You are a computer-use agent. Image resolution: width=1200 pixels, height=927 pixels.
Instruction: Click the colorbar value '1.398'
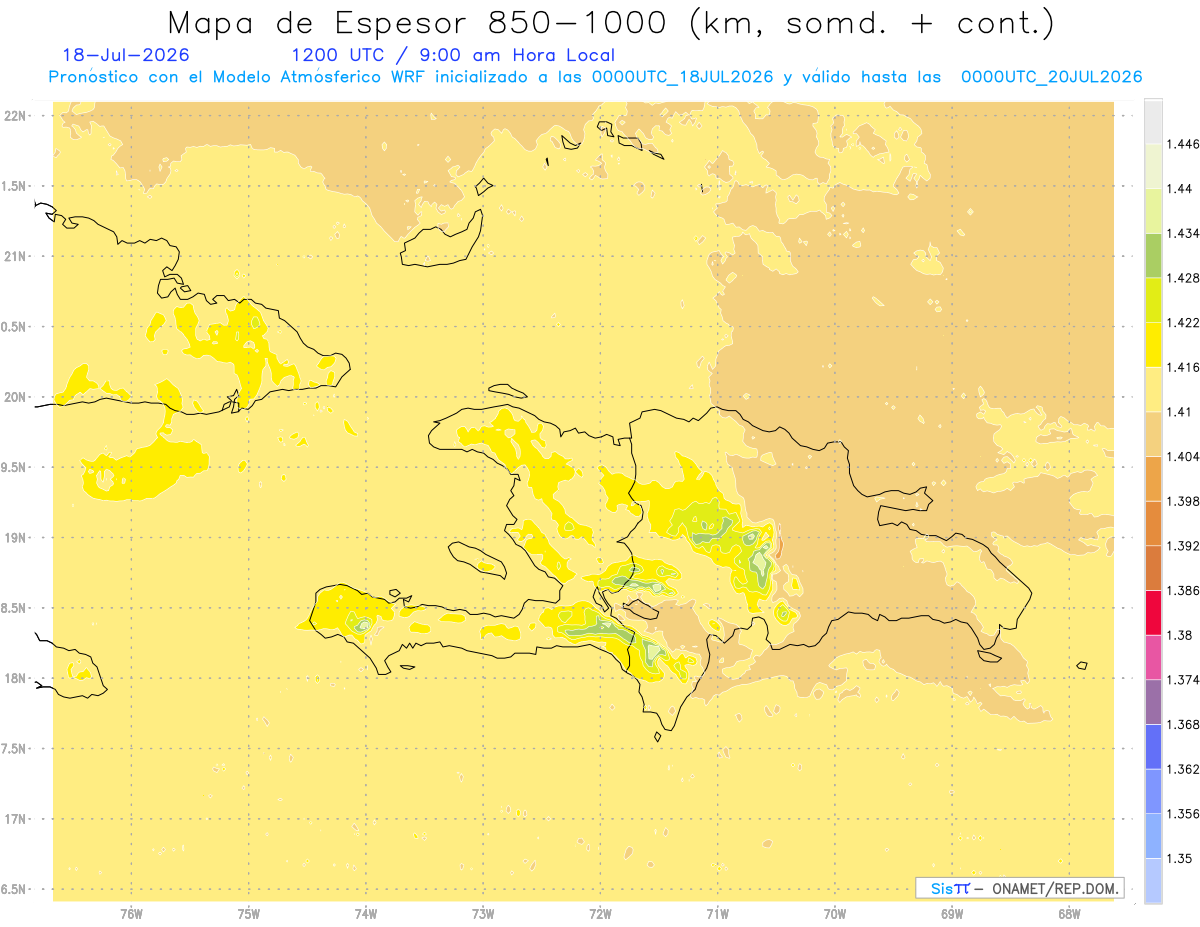coord(1182,501)
